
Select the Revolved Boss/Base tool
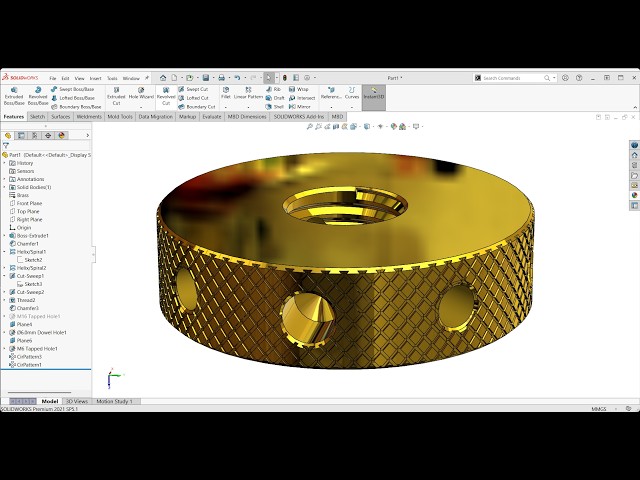(x=38, y=96)
